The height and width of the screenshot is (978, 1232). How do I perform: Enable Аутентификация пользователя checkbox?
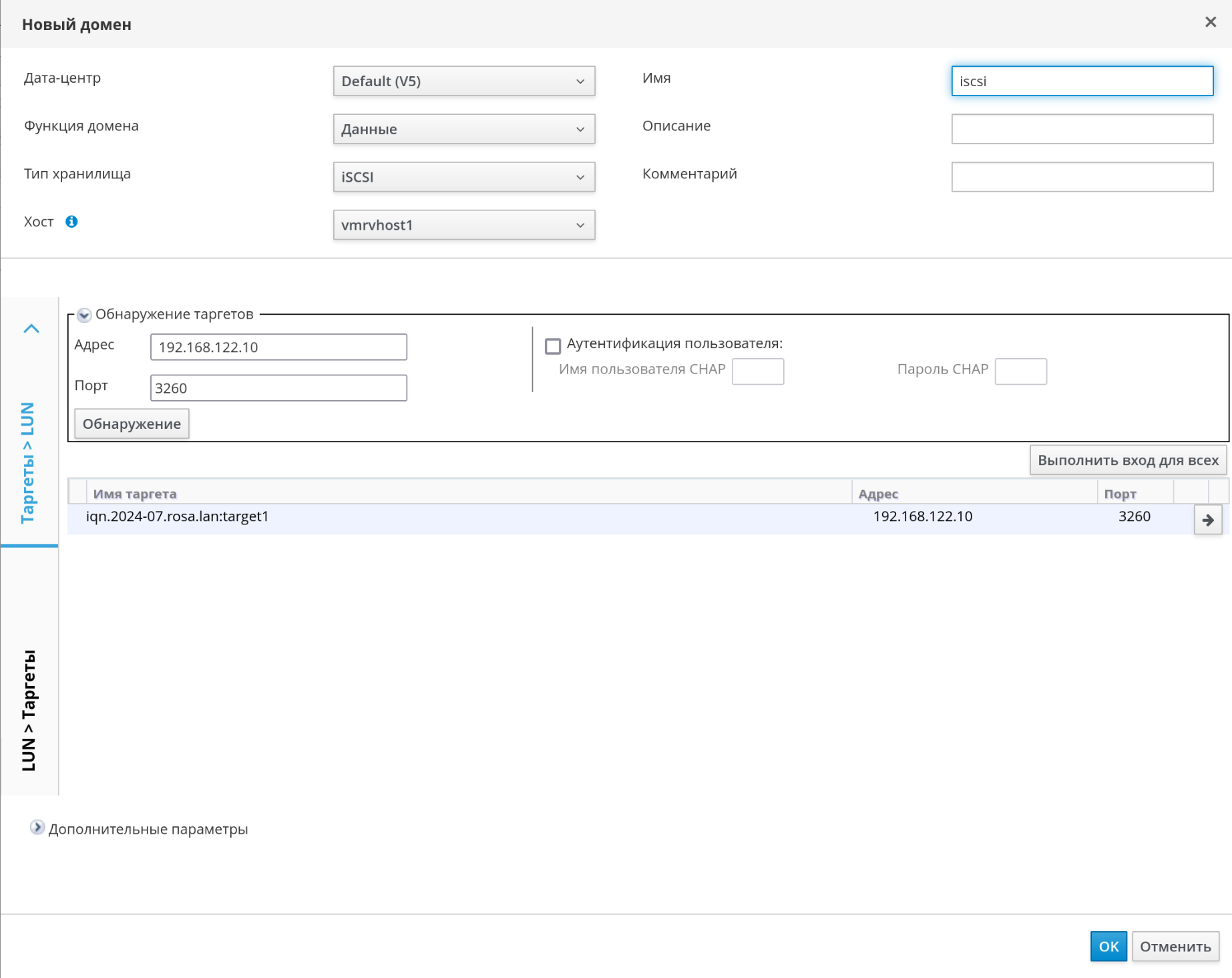(x=552, y=345)
